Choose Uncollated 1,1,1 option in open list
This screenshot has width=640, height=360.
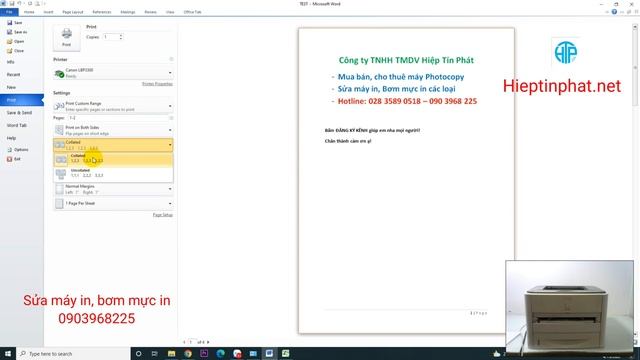click(x=113, y=174)
